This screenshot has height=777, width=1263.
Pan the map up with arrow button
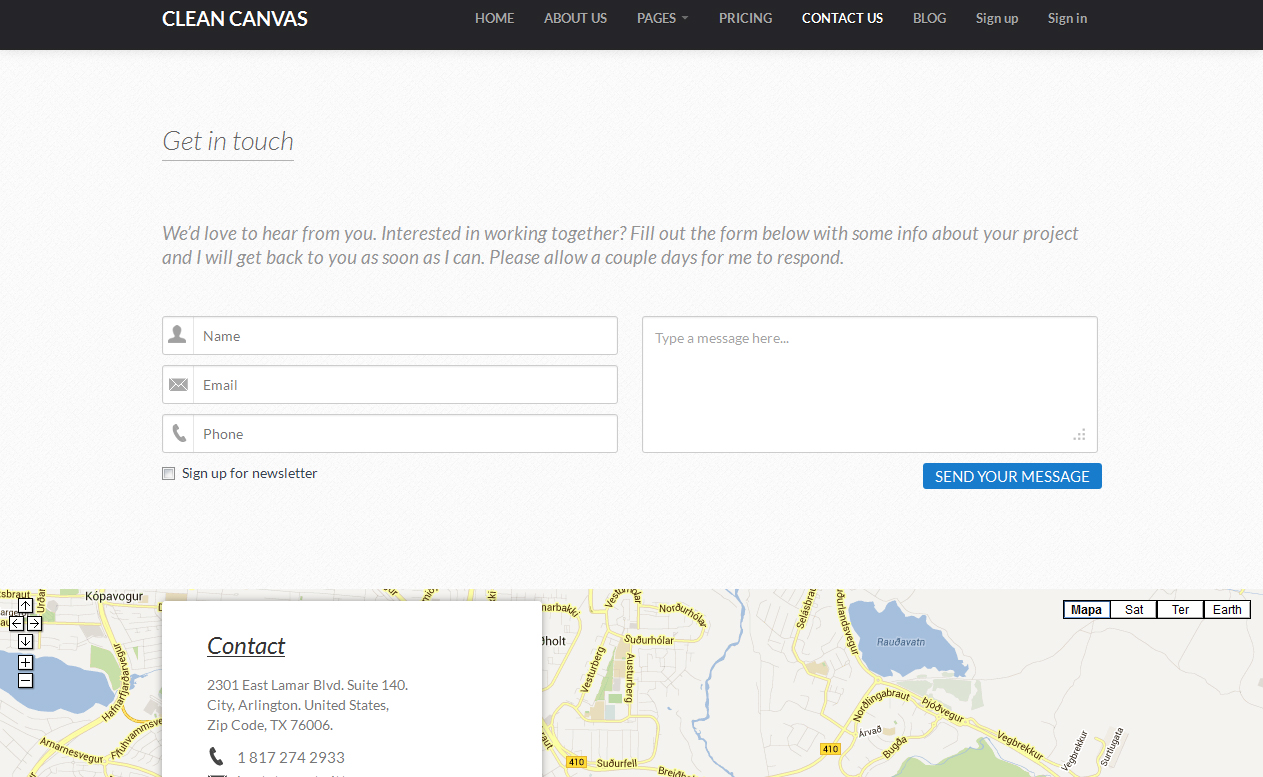pos(26,605)
